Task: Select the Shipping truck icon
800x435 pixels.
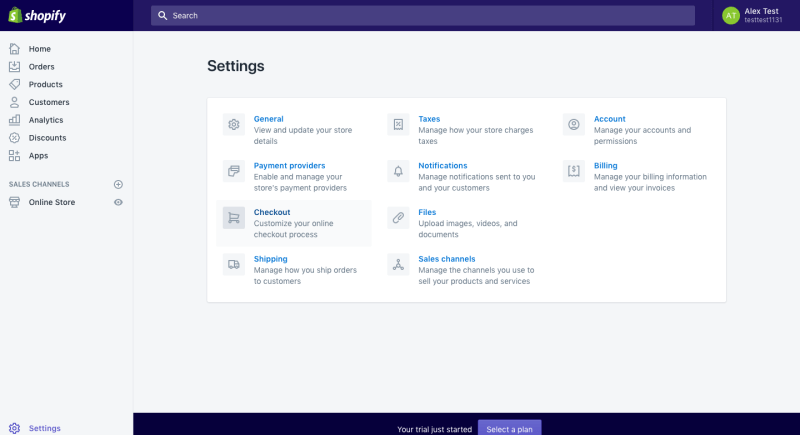Action: 234,264
